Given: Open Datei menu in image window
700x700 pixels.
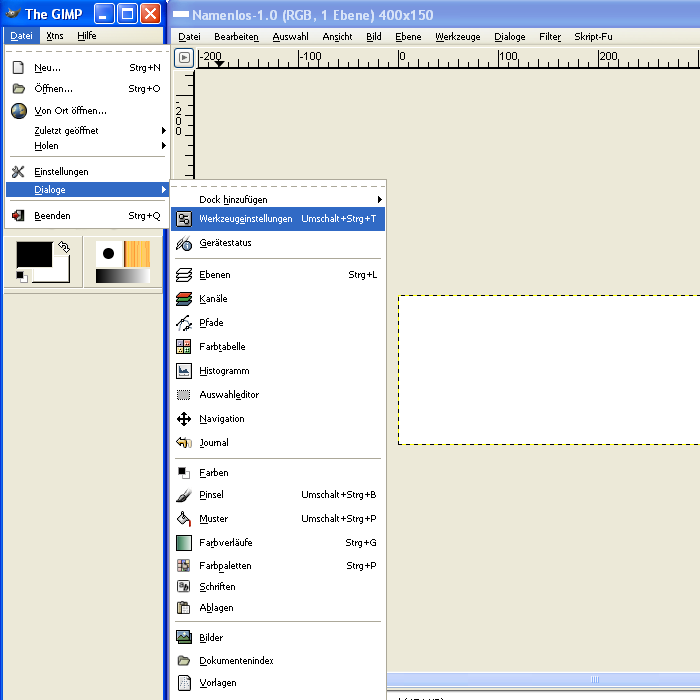Looking at the screenshot, I should point(189,37).
